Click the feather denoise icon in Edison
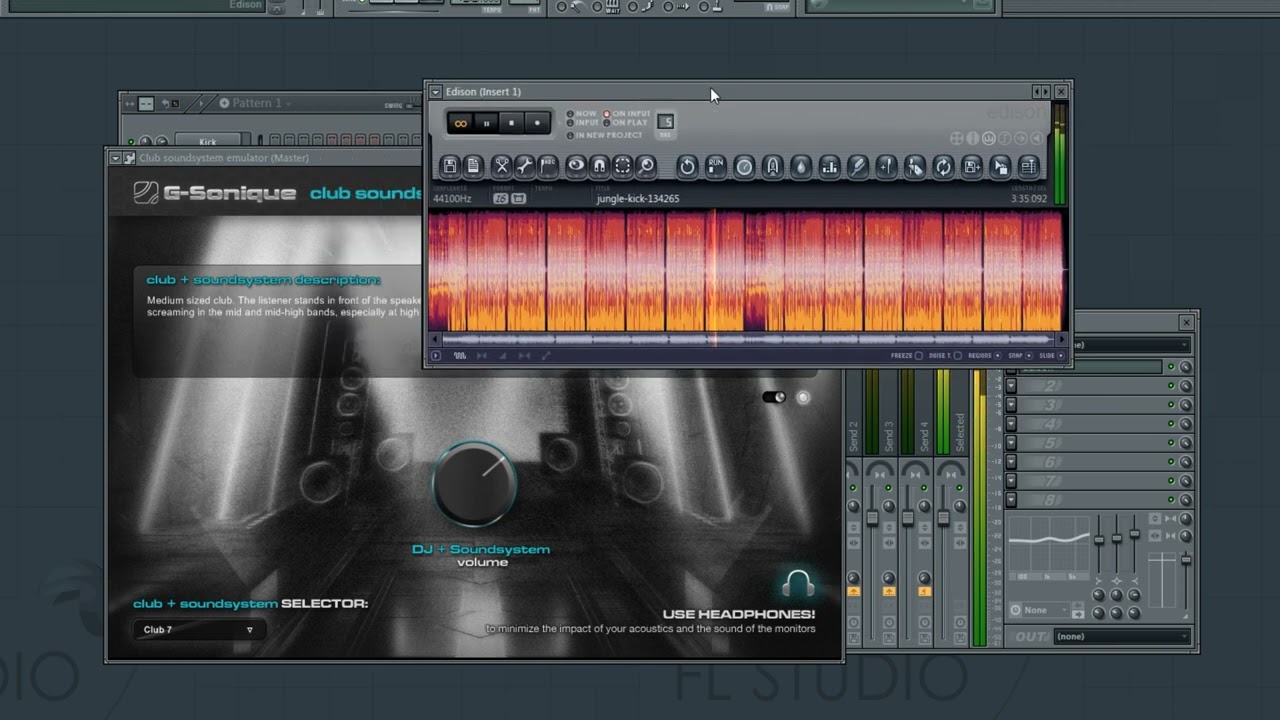 tap(857, 166)
